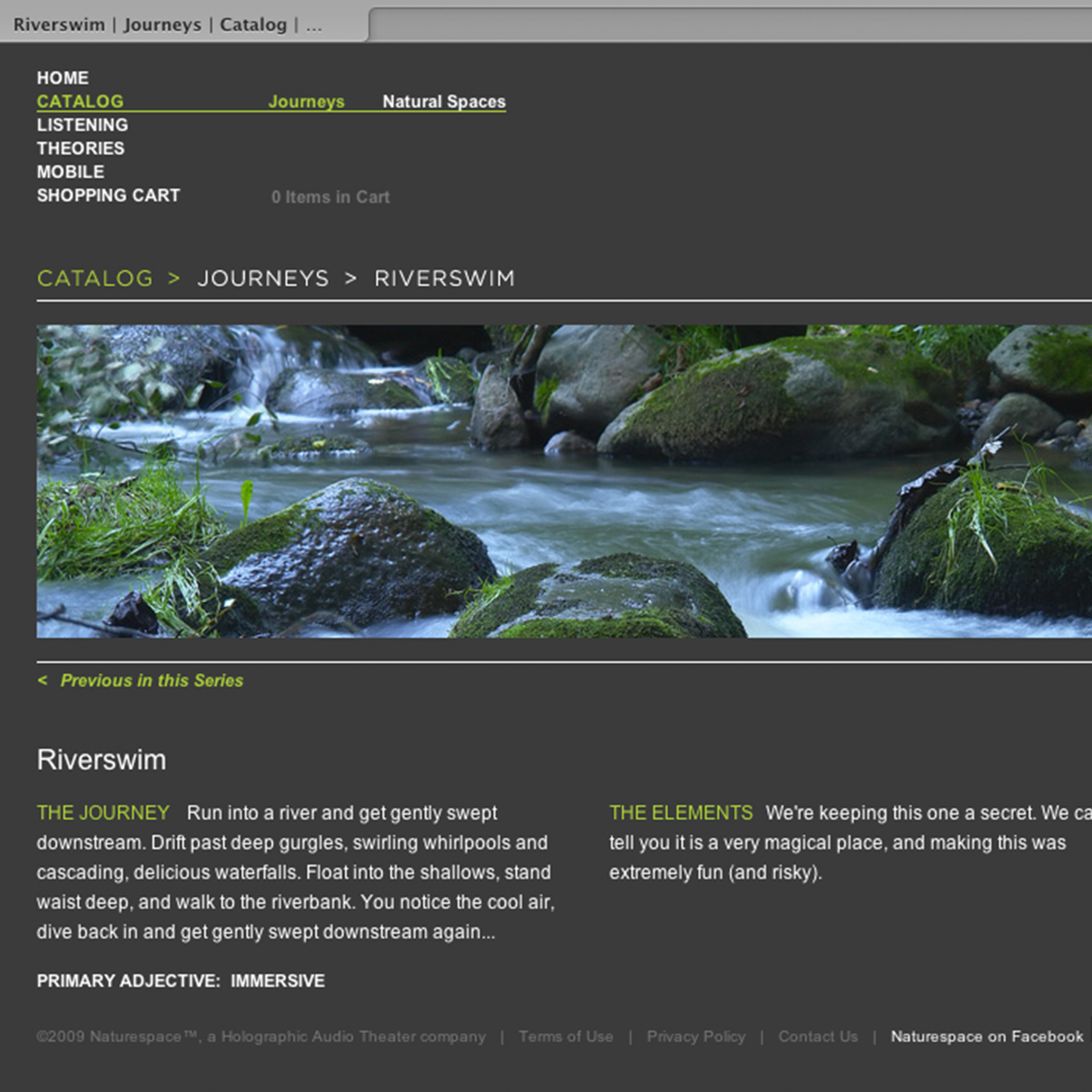Screen dimensions: 1092x1092
Task: Navigate to the HOME page
Action: [62, 77]
